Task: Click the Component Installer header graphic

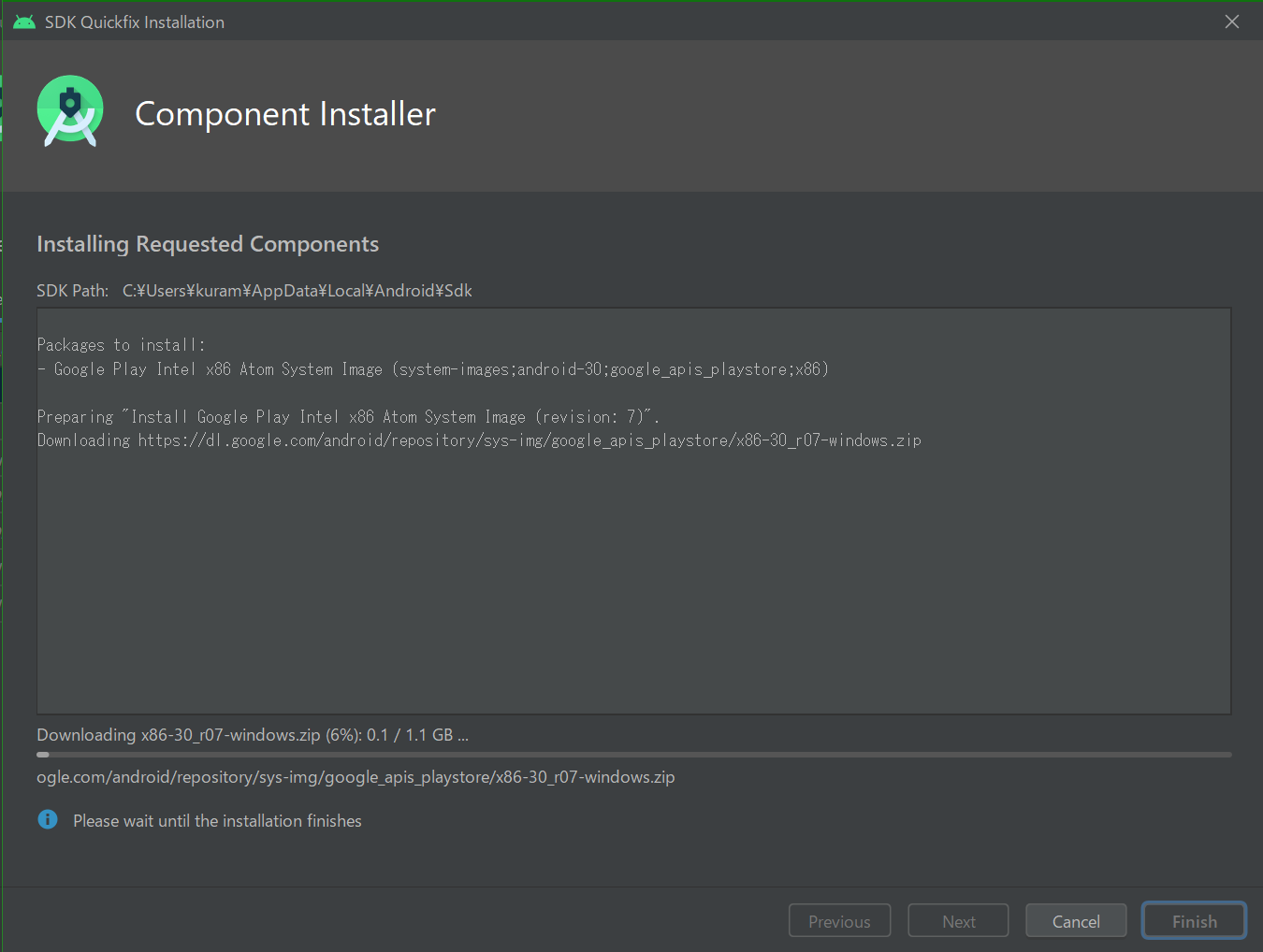Action: (284, 114)
